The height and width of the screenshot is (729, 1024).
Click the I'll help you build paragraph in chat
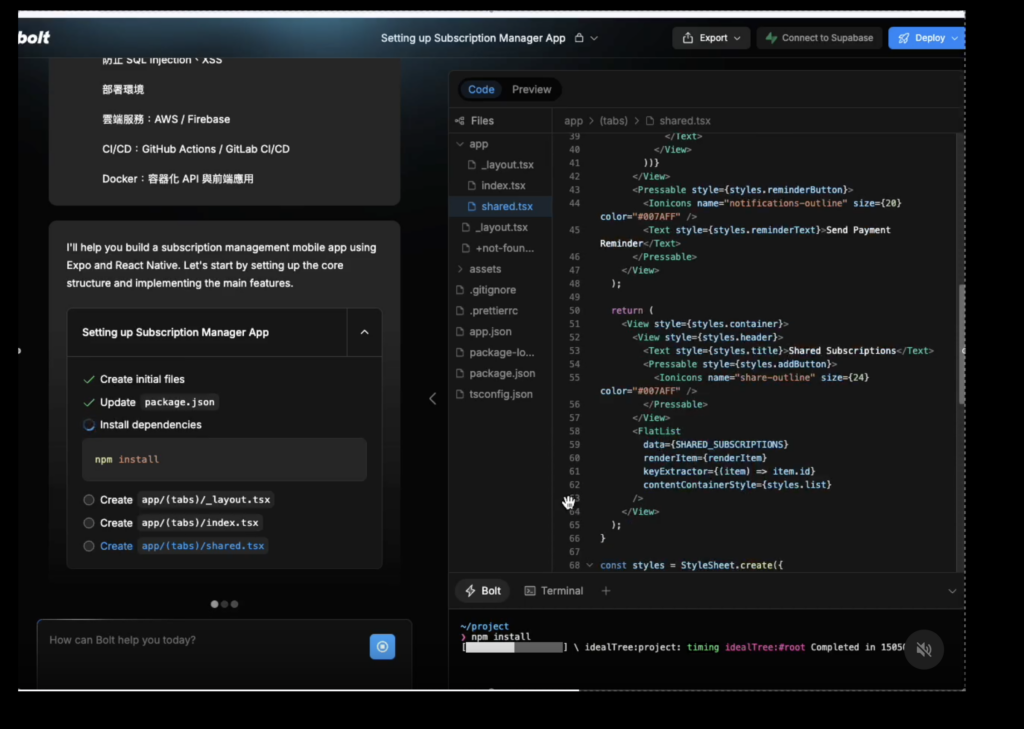(x=221, y=265)
